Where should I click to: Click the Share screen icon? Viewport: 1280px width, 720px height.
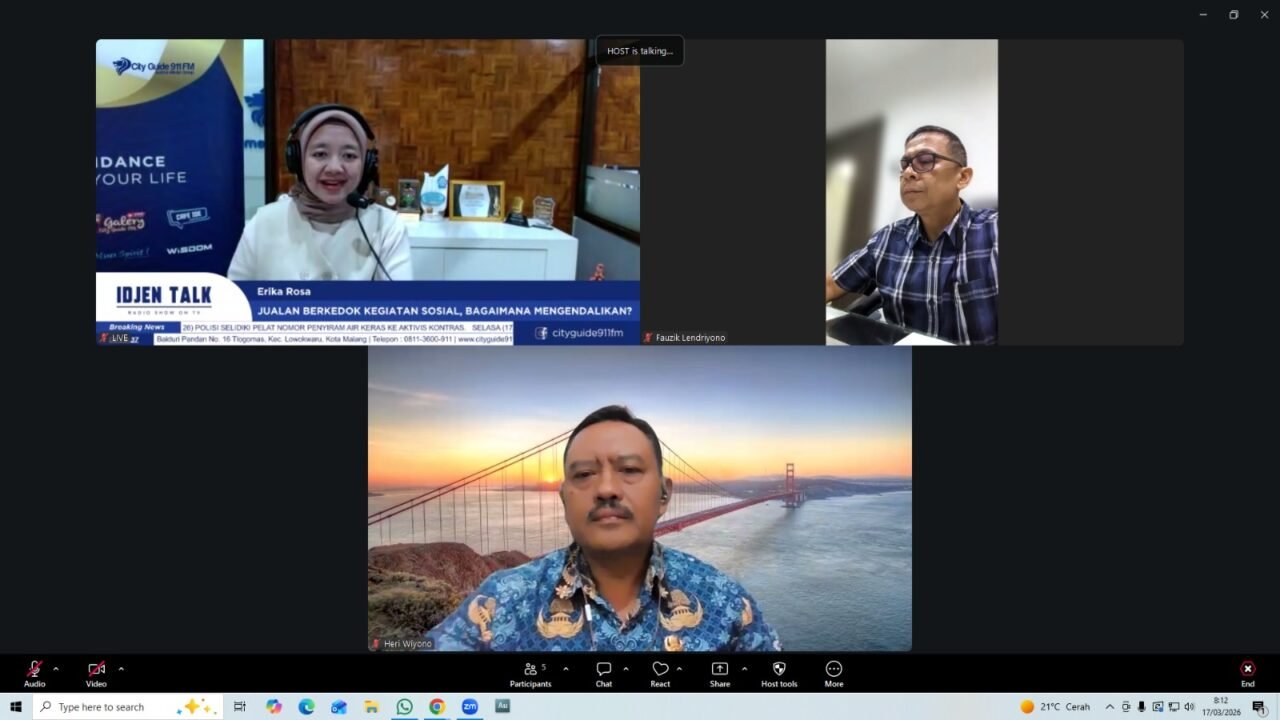[x=720, y=672]
